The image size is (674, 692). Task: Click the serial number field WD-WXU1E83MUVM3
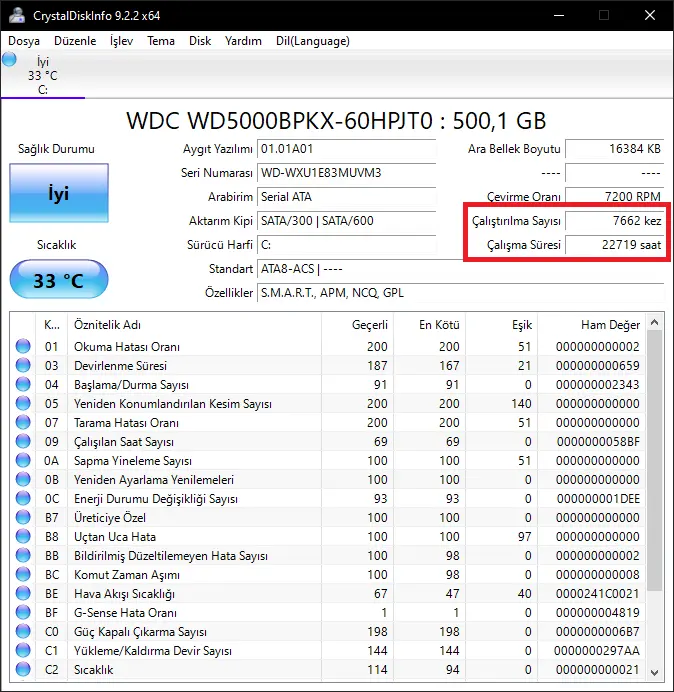(x=346, y=173)
